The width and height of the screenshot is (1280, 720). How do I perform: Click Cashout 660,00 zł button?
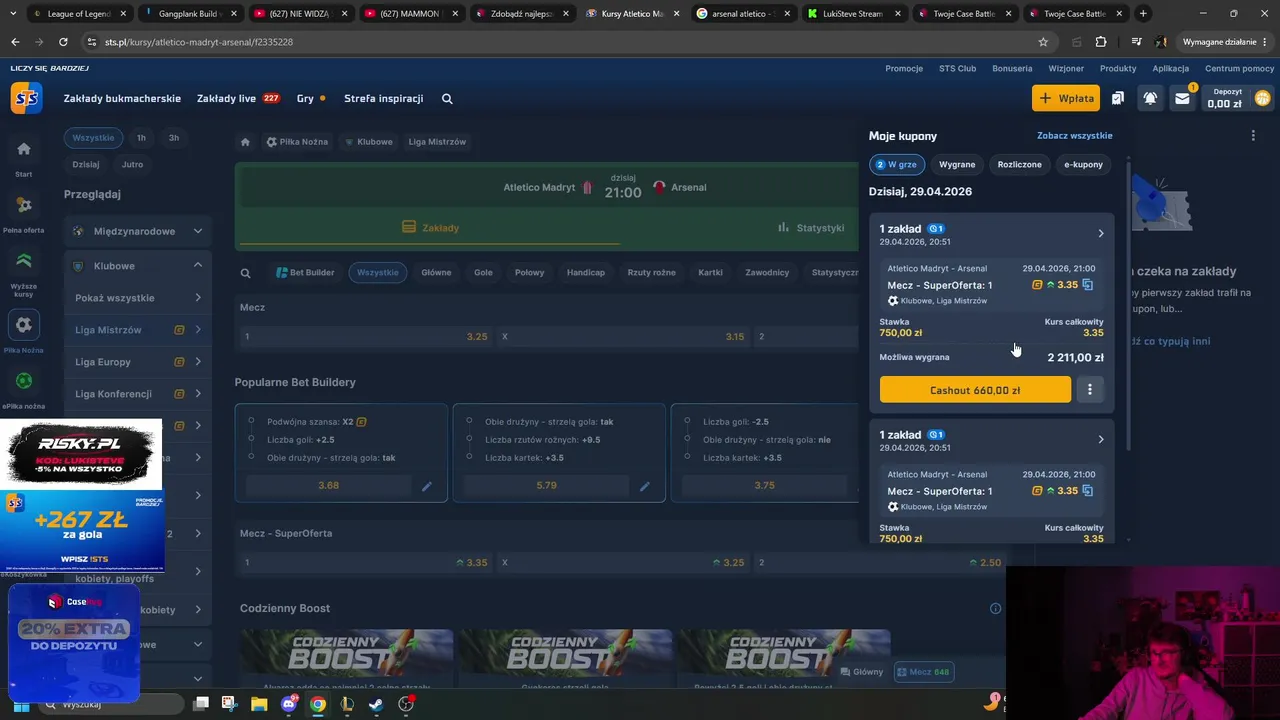975,390
